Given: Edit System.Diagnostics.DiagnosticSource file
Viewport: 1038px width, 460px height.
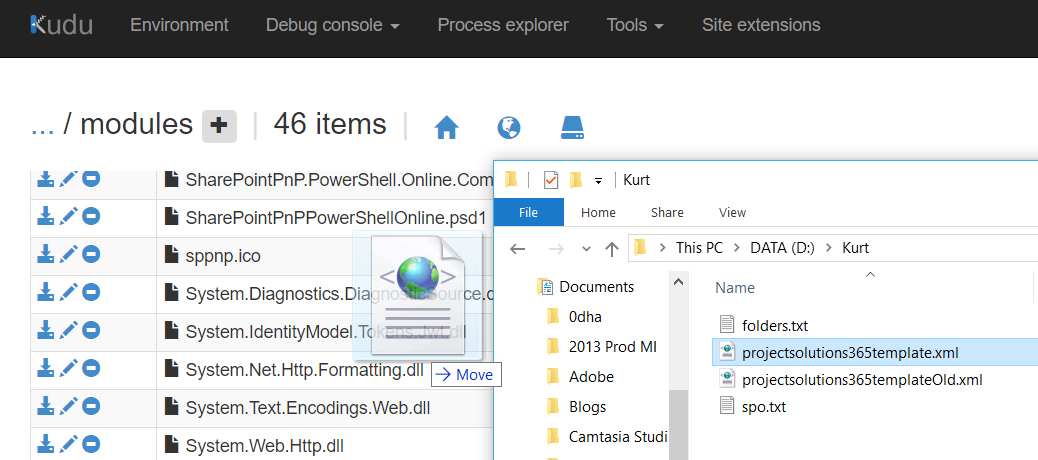Looking at the screenshot, I should [68, 291].
